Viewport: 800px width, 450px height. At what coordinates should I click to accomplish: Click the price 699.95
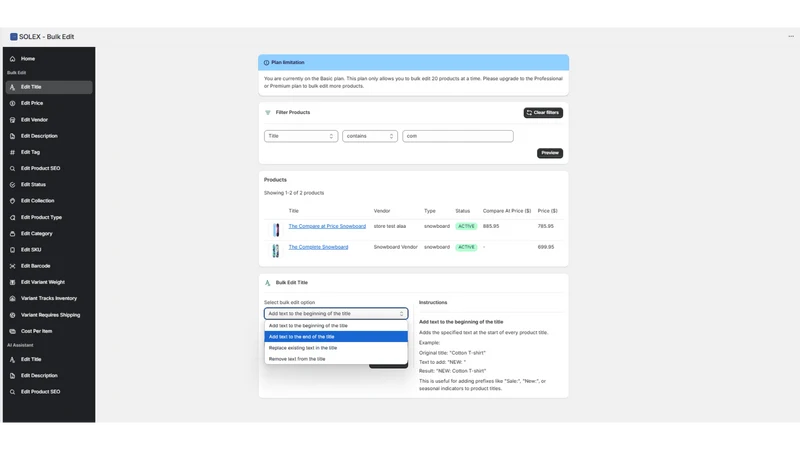pyautogui.click(x=545, y=247)
